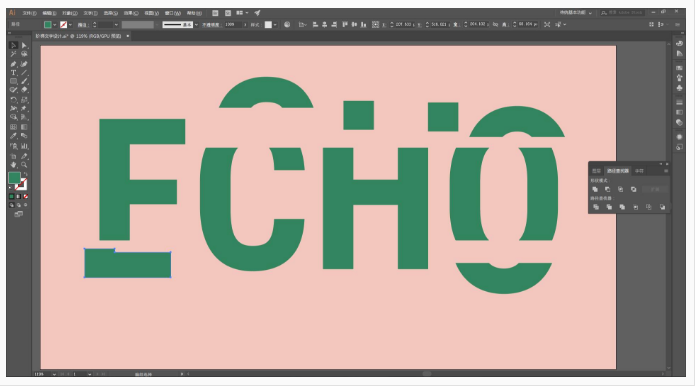Choose the Eraser tool
This screenshot has width=698, height=389.
(24, 90)
